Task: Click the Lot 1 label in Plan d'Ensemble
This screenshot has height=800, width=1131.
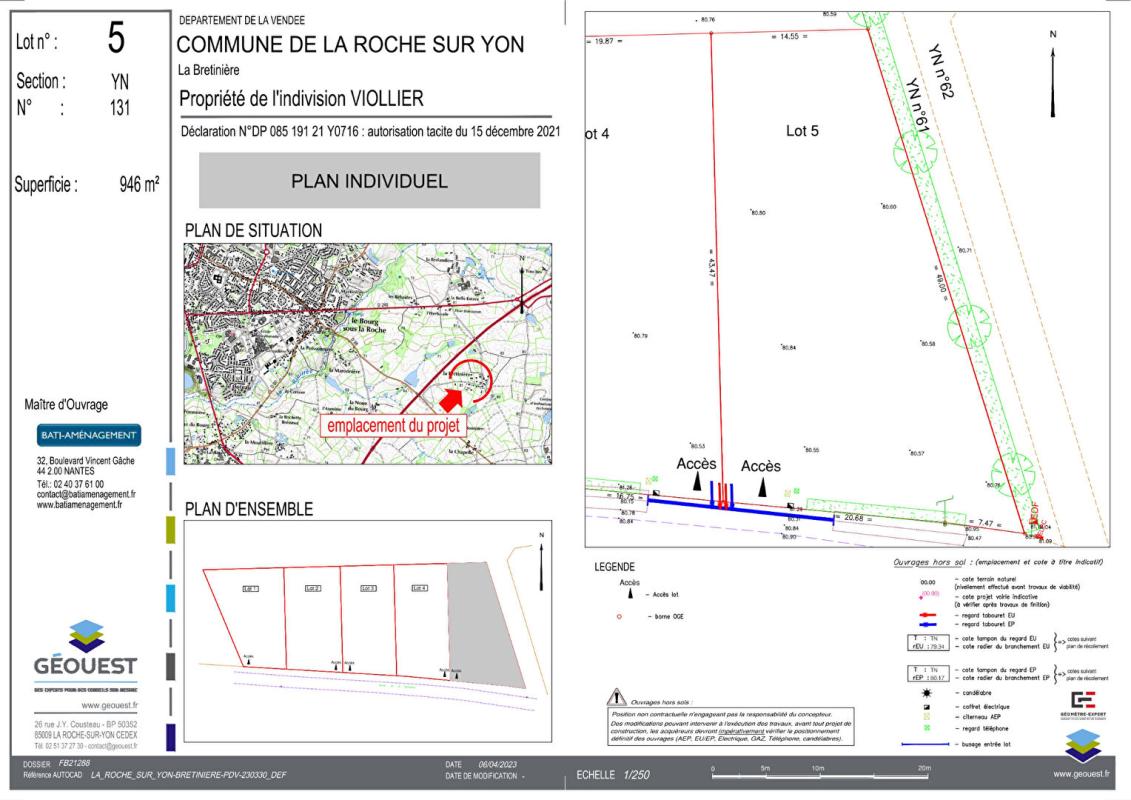Action: (x=251, y=589)
